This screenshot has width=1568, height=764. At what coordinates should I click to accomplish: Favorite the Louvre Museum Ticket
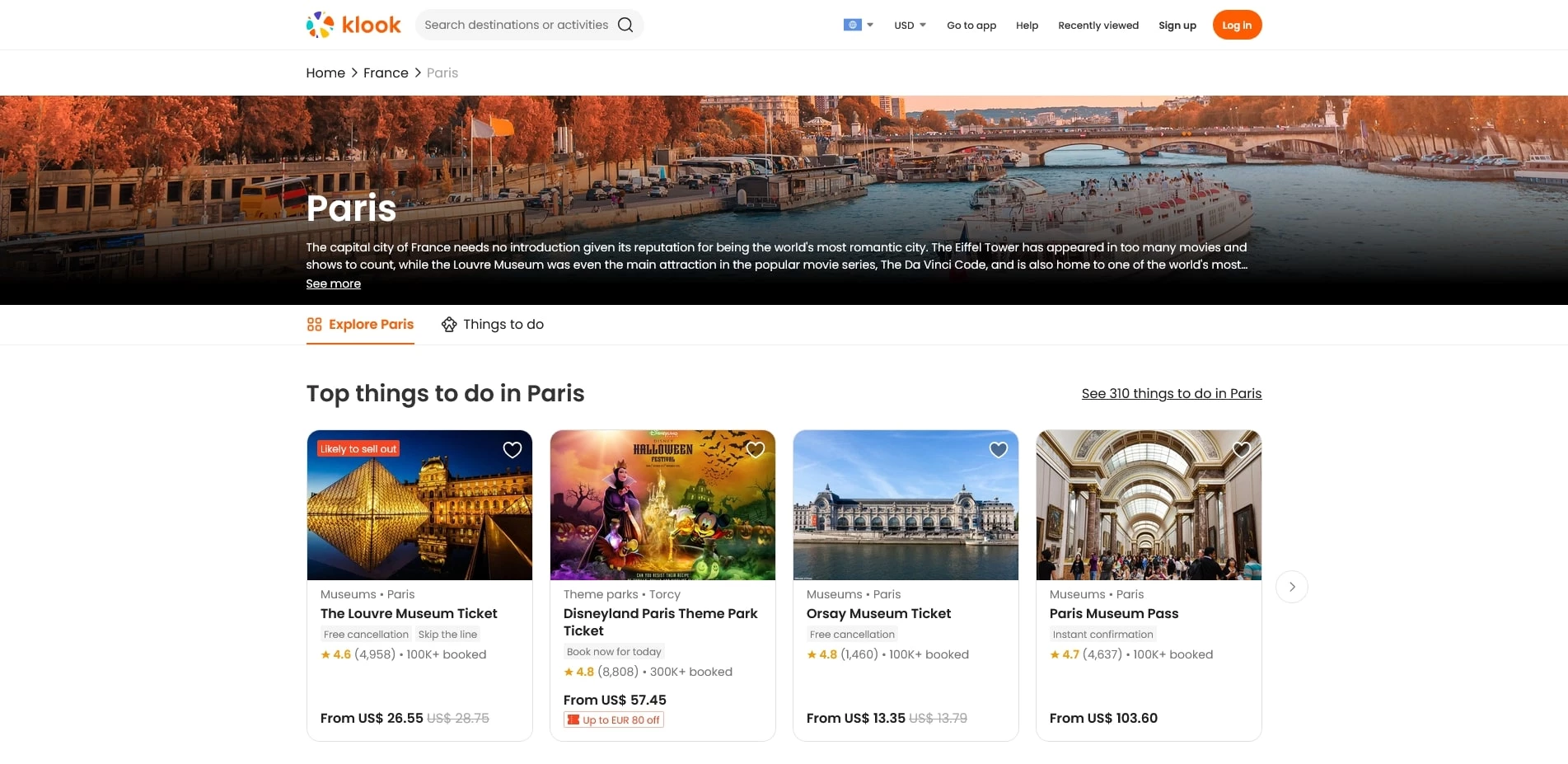tap(513, 450)
